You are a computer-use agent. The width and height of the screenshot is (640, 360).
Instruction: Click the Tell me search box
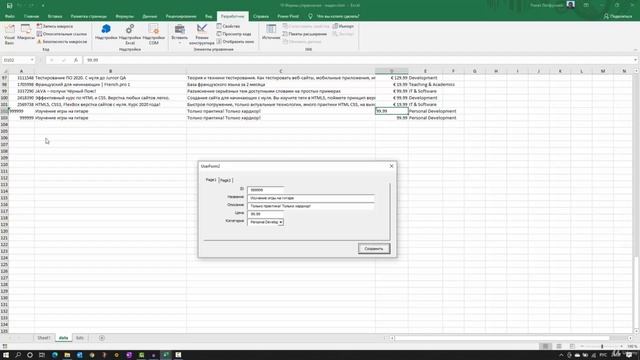335,16
